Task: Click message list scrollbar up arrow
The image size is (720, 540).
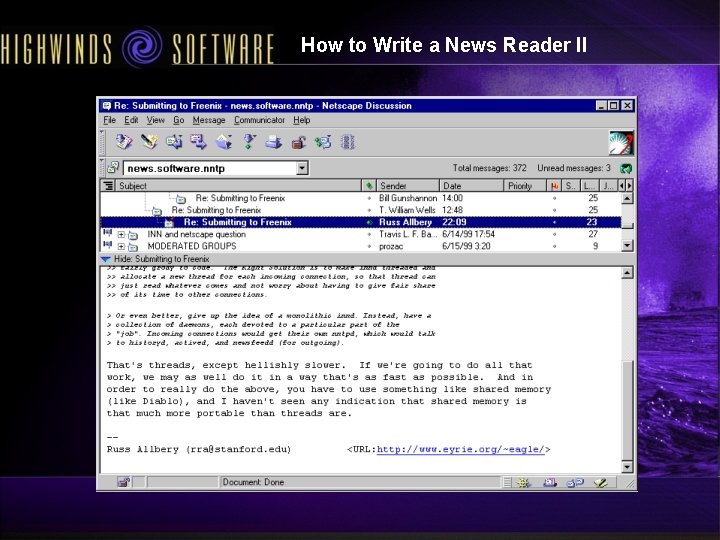Action: 627,198
